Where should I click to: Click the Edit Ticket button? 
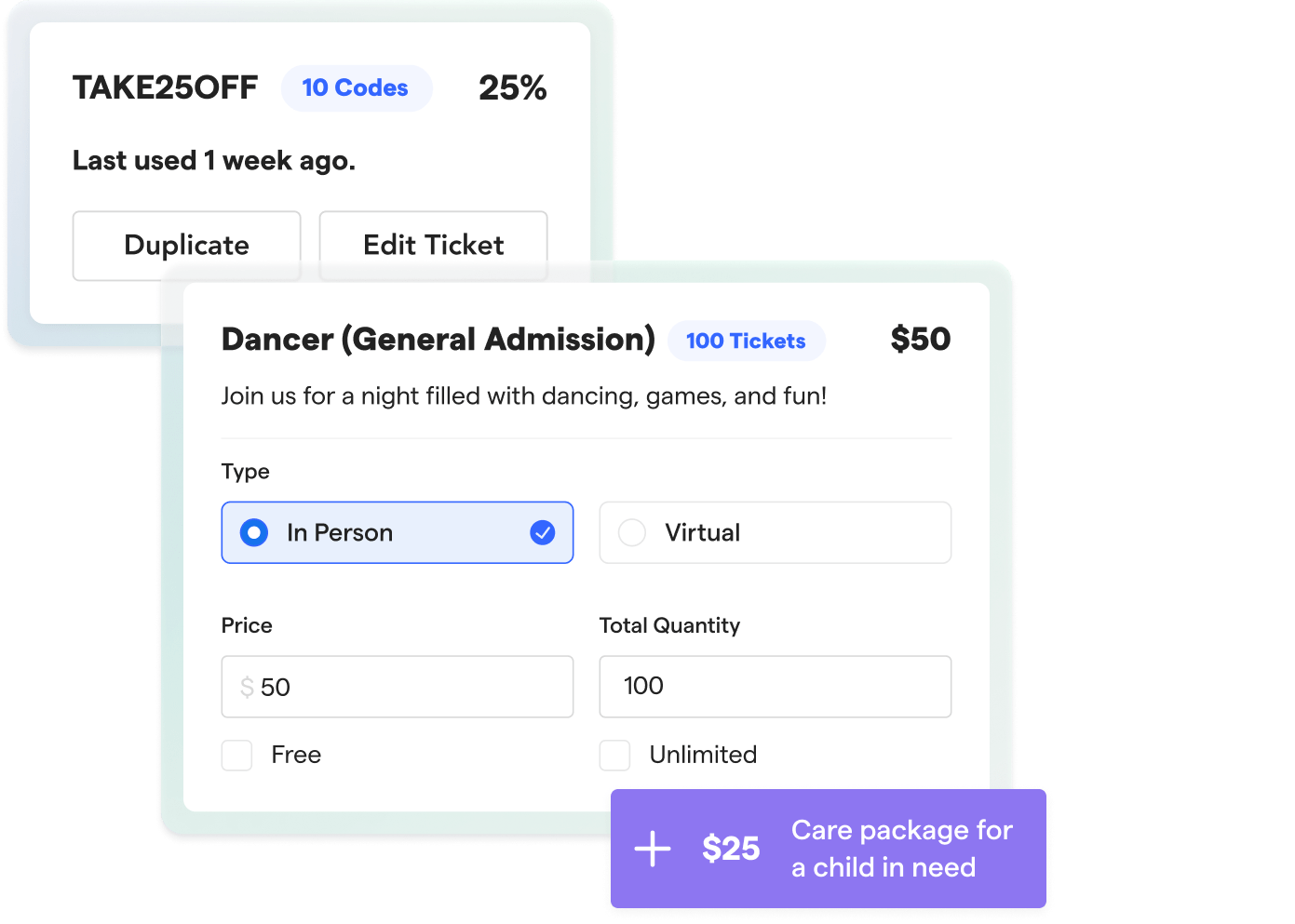434,246
